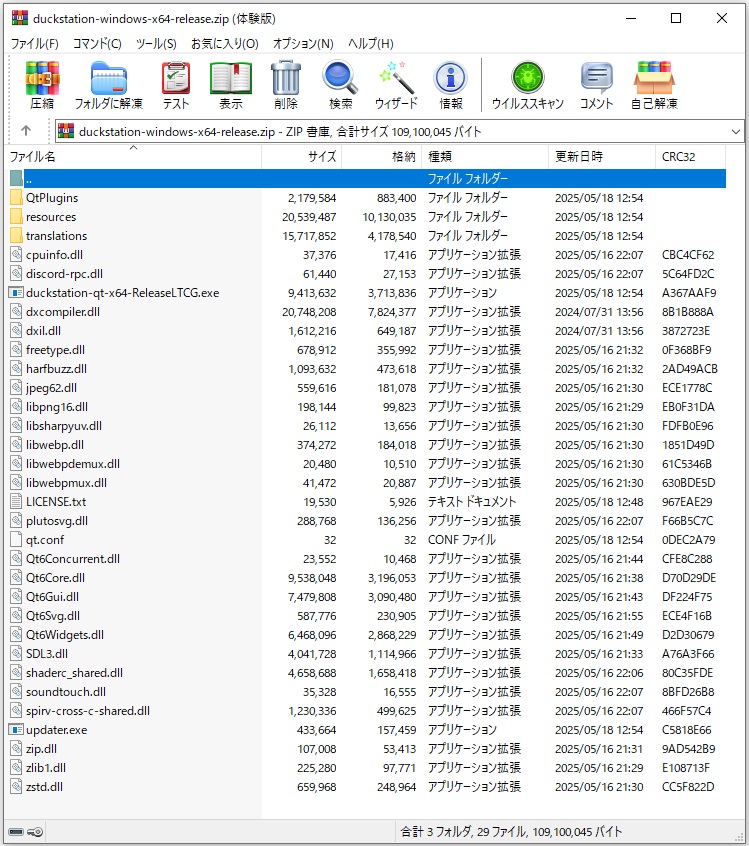Select dxil.dll file row

pyautogui.click(x=367, y=330)
